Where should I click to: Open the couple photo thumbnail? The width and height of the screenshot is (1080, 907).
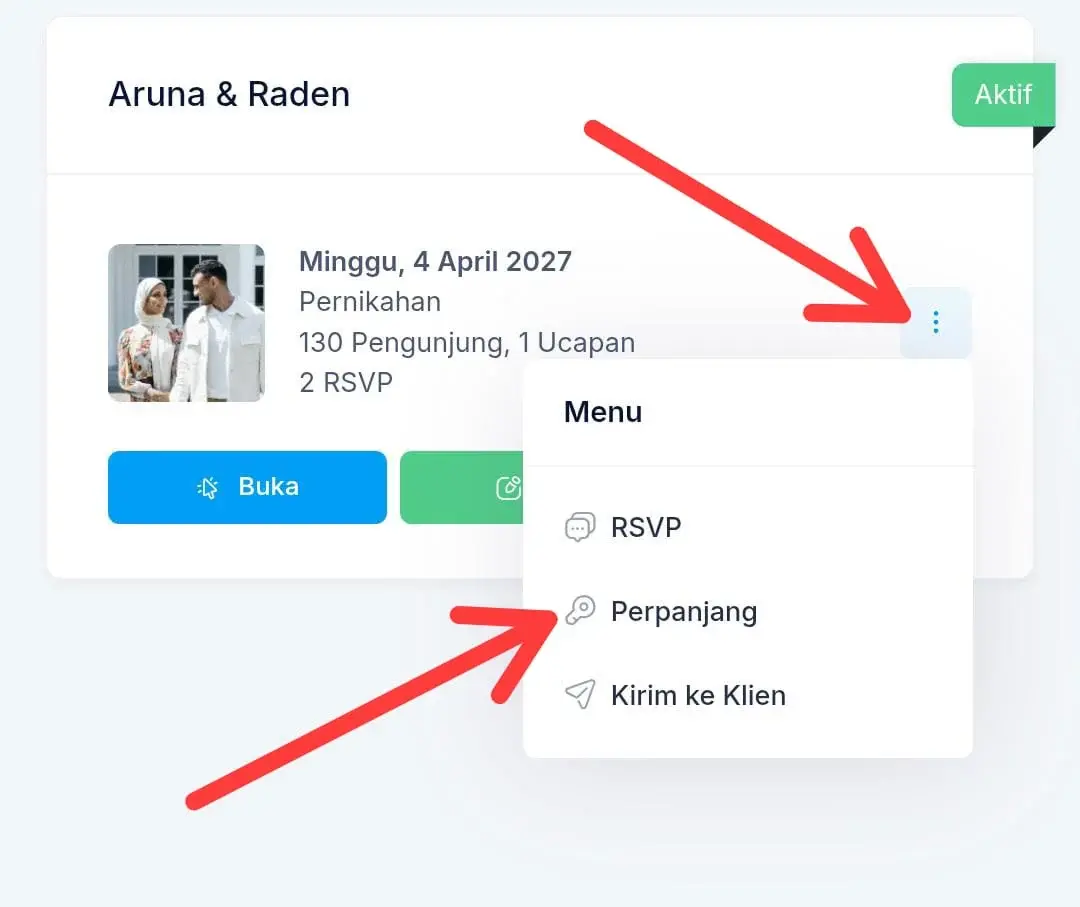186,323
